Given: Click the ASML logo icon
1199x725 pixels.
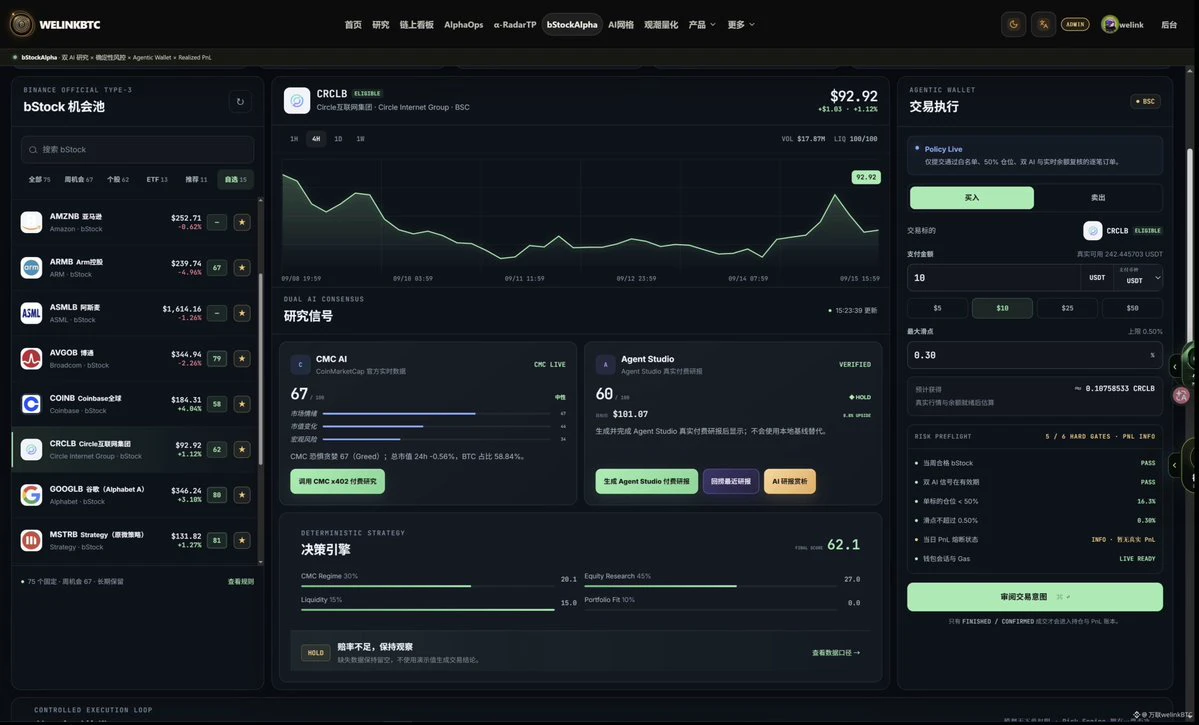Looking at the screenshot, I should pyautogui.click(x=31, y=313).
